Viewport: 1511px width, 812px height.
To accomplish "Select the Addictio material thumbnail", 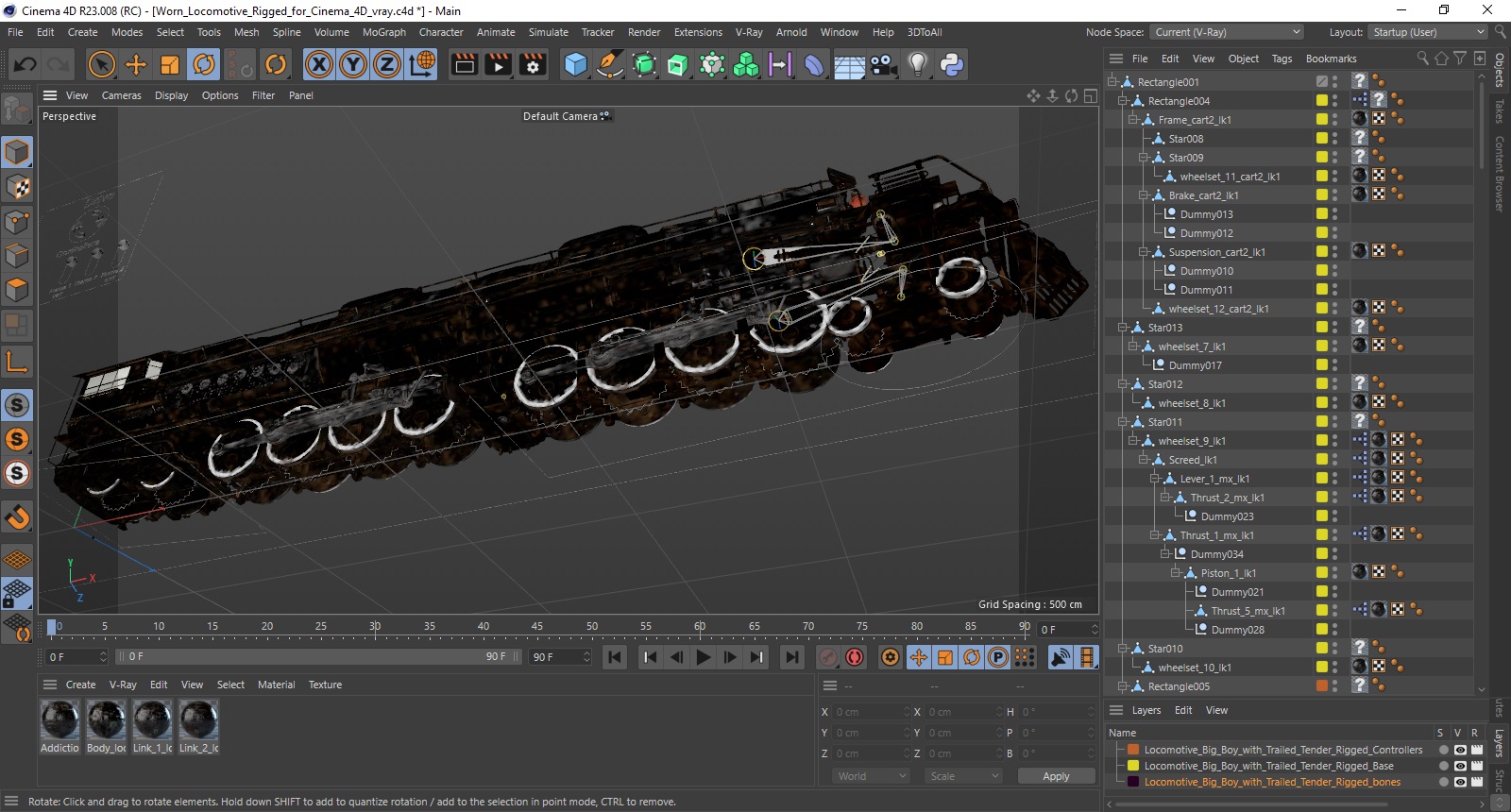I will (x=59, y=720).
